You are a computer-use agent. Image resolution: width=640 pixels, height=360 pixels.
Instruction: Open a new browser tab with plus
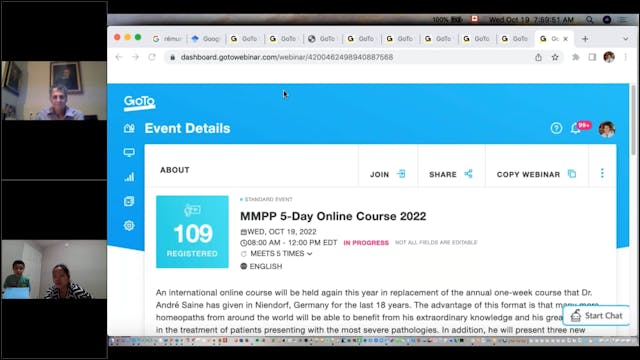tap(585, 39)
